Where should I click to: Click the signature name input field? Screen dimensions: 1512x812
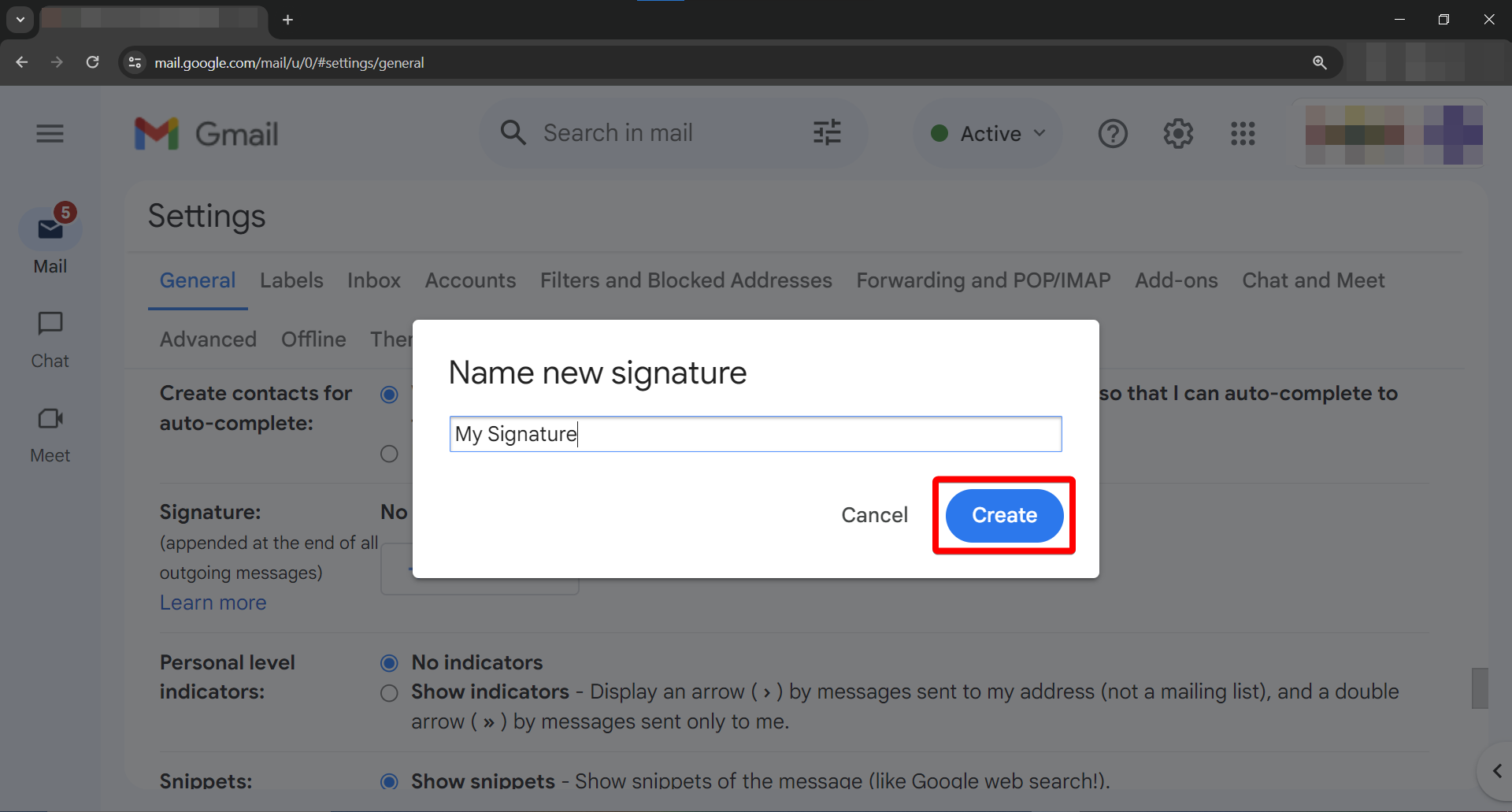[x=754, y=434]
